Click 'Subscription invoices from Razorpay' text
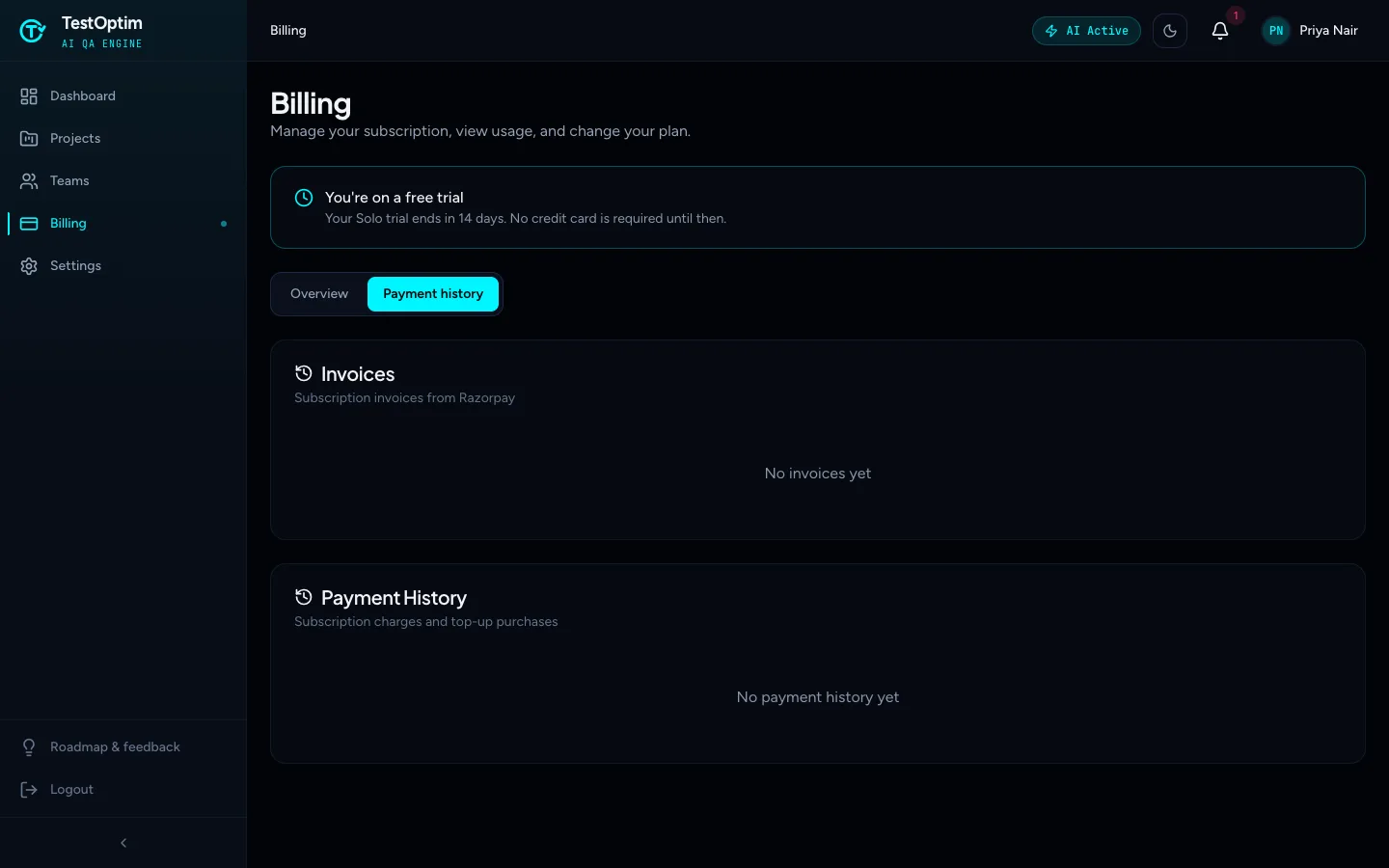Image resolution: width=1389 pixels, height=868 pixels. click(405, 398)
